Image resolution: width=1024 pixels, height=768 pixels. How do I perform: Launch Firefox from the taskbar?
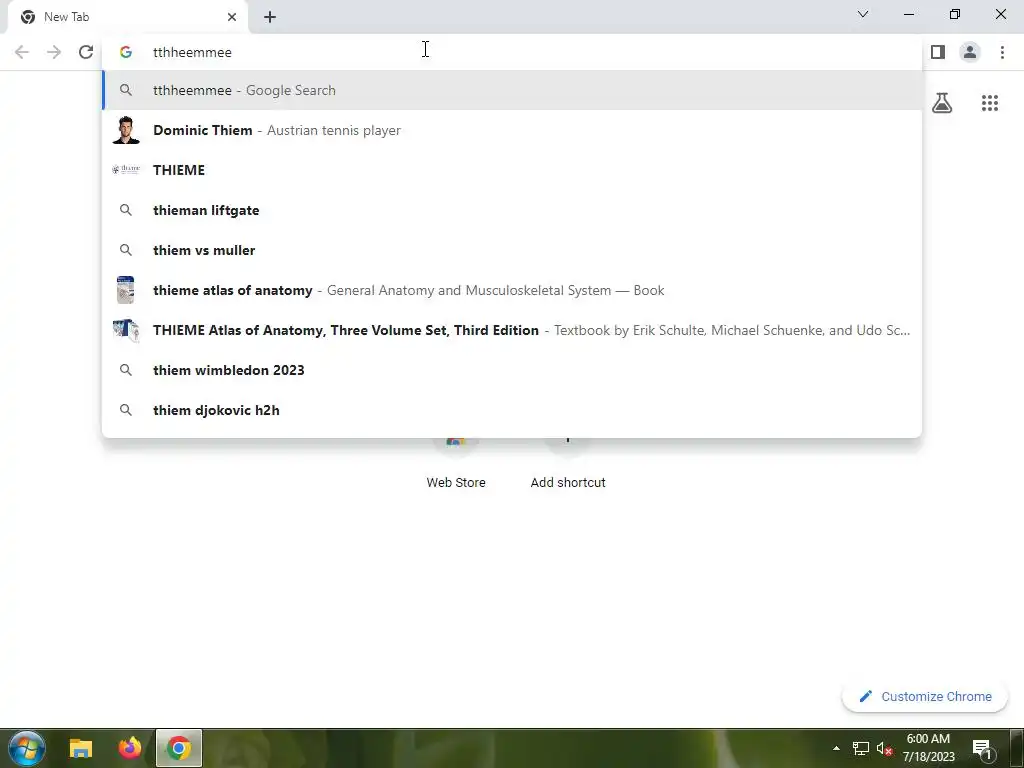[x=130, y=748]
